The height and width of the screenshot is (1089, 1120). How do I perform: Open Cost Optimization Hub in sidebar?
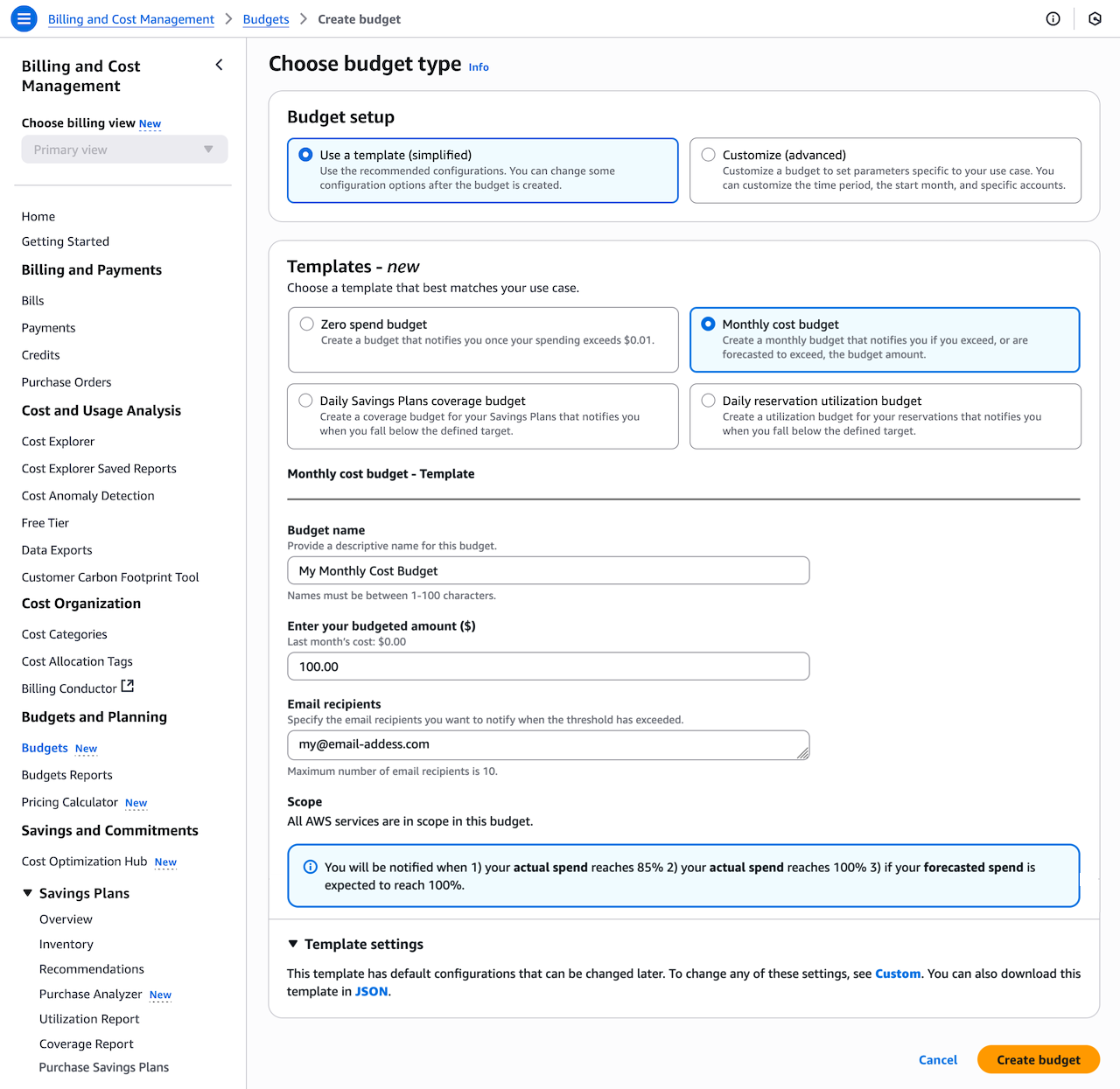[x=85, y=862]
